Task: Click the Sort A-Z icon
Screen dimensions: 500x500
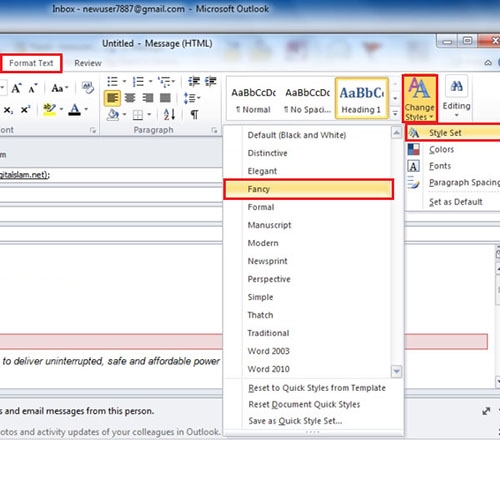Action: click(x=169, y=115)
